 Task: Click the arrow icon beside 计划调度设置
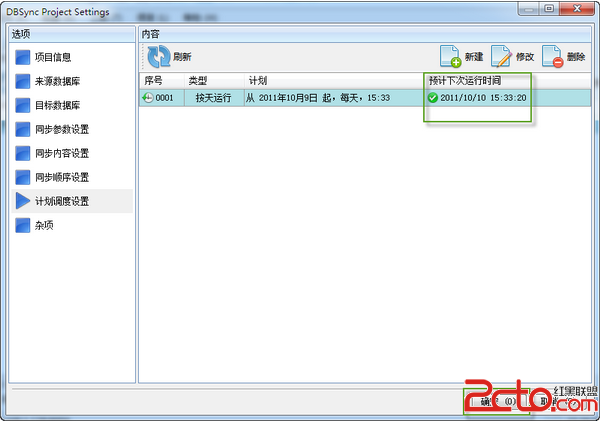23,201
